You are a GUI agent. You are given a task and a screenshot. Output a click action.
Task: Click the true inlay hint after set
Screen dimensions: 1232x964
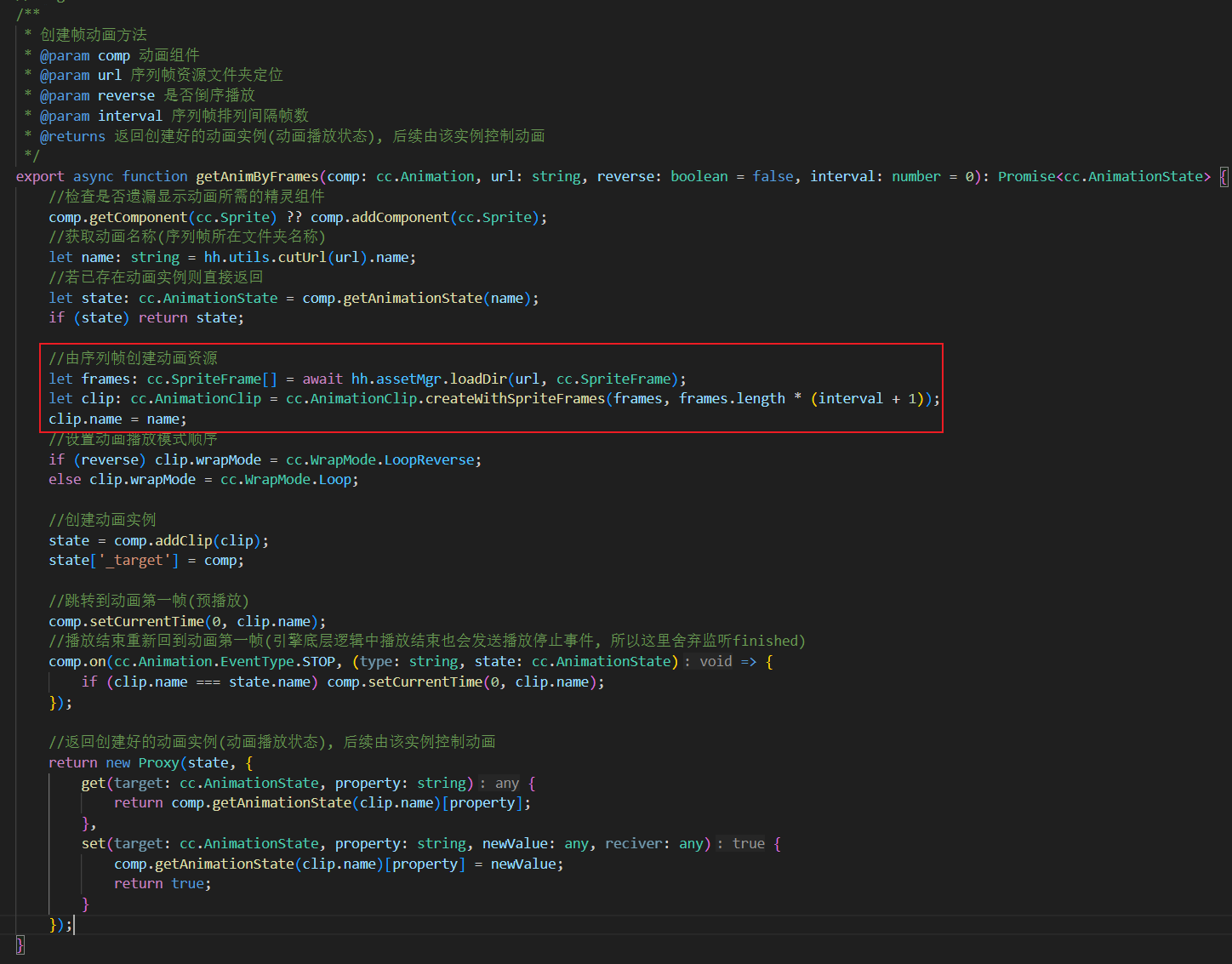[x=748, y=844]
